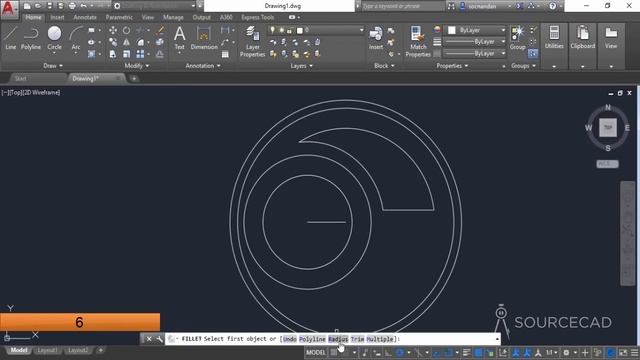Click the Save icon in Quick Access toolbar
Image resolution: width=640 pixels, height=360 pixels.
49,6
